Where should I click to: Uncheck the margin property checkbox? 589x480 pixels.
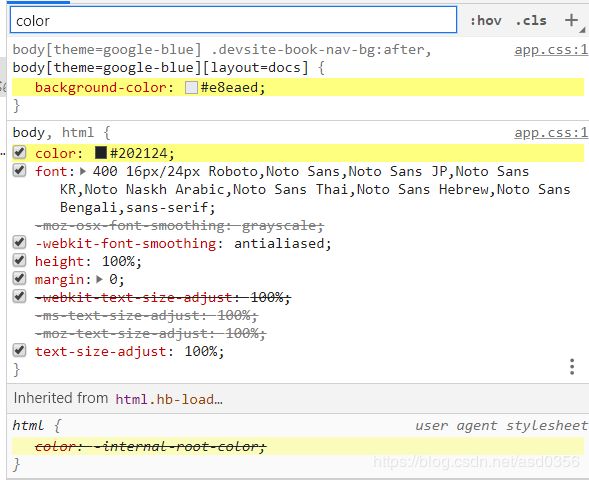(x=19, y=278)
